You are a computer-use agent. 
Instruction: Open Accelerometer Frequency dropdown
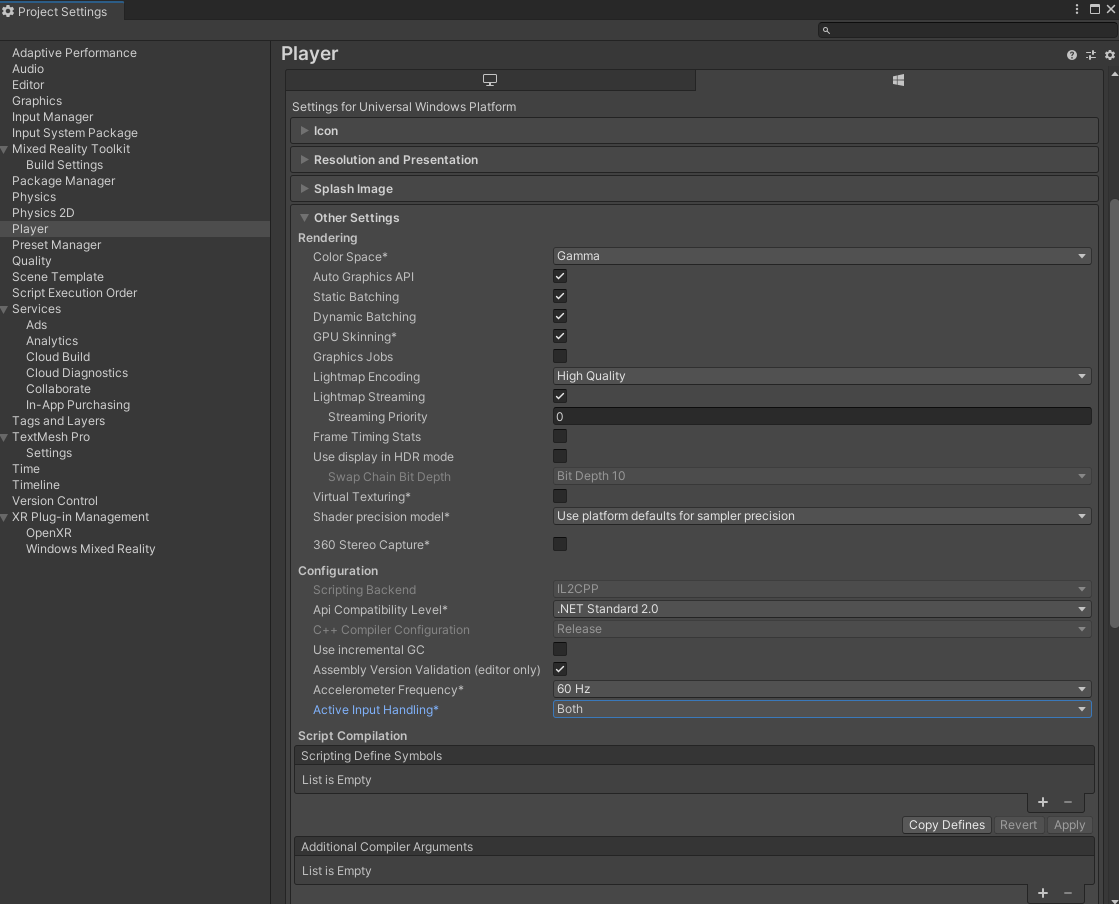tap(822, 689)
